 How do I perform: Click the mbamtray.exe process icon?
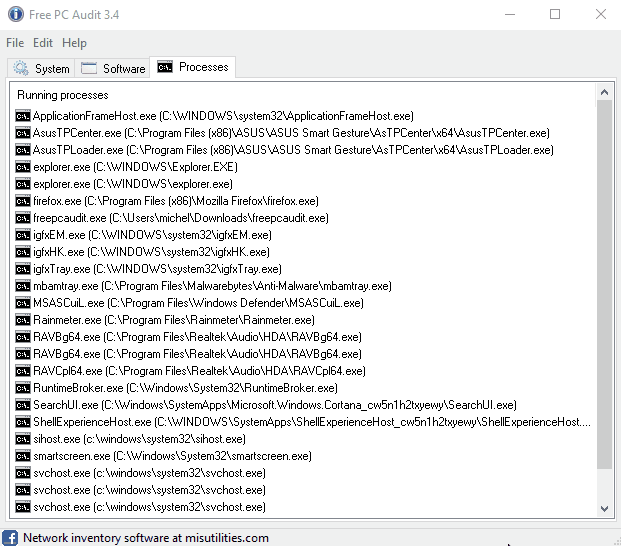pyautogui.click(x=23, y=286)
